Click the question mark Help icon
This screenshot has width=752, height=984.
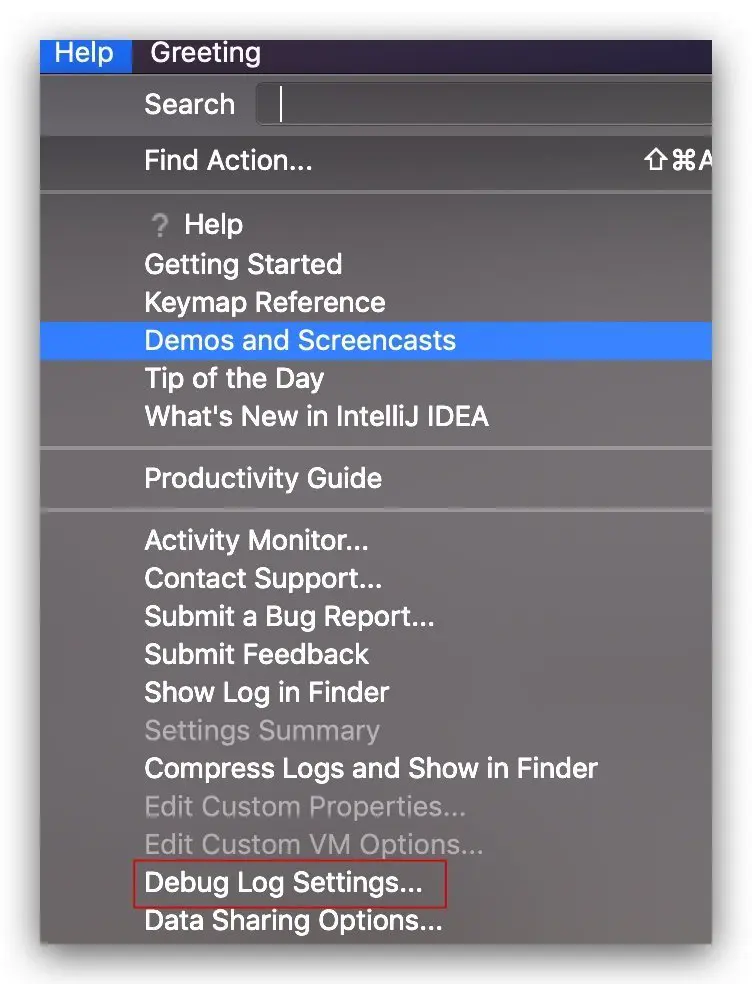click(x=158, y=226)
